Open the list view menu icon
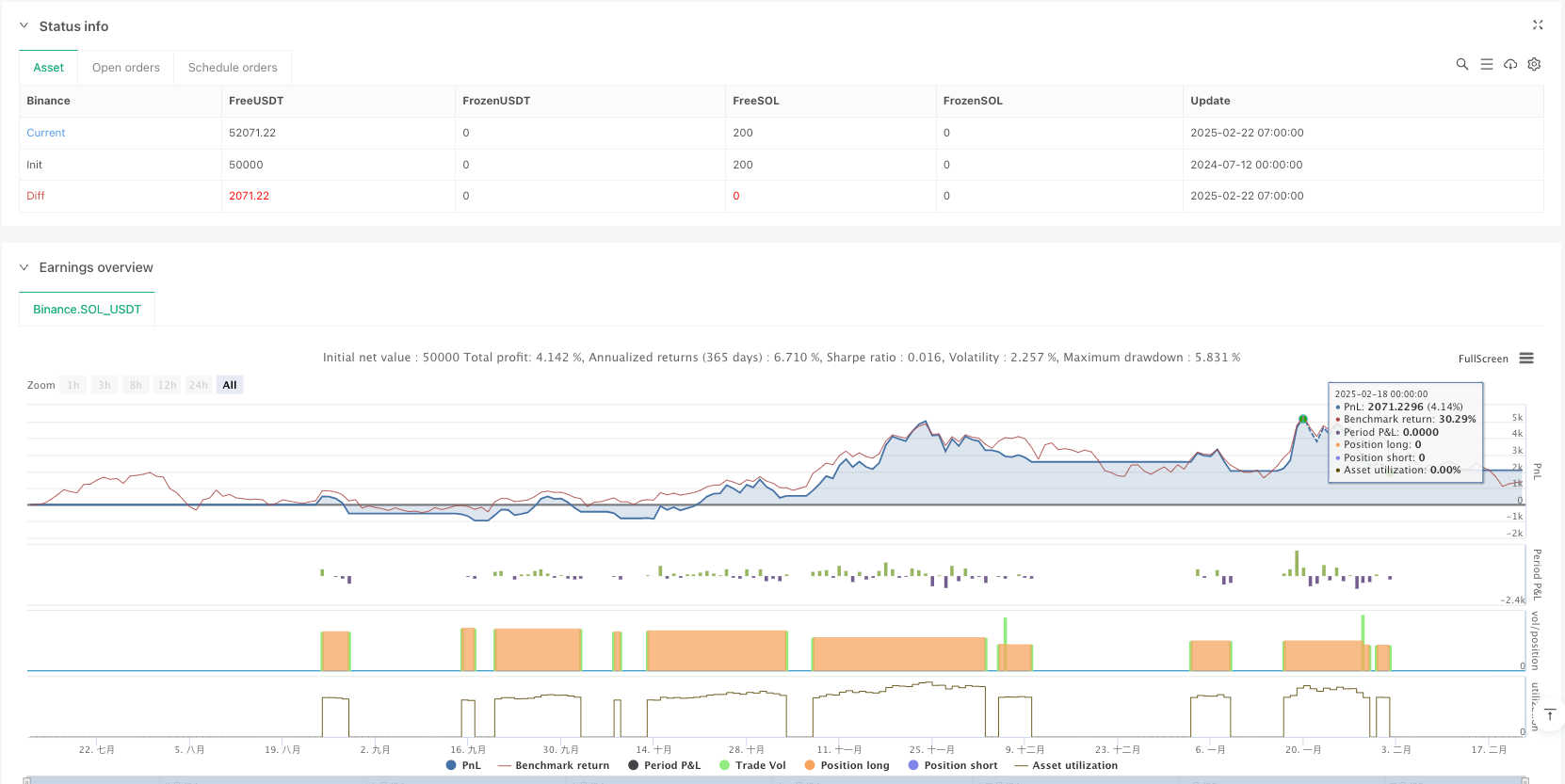 tap(1487, 64)
